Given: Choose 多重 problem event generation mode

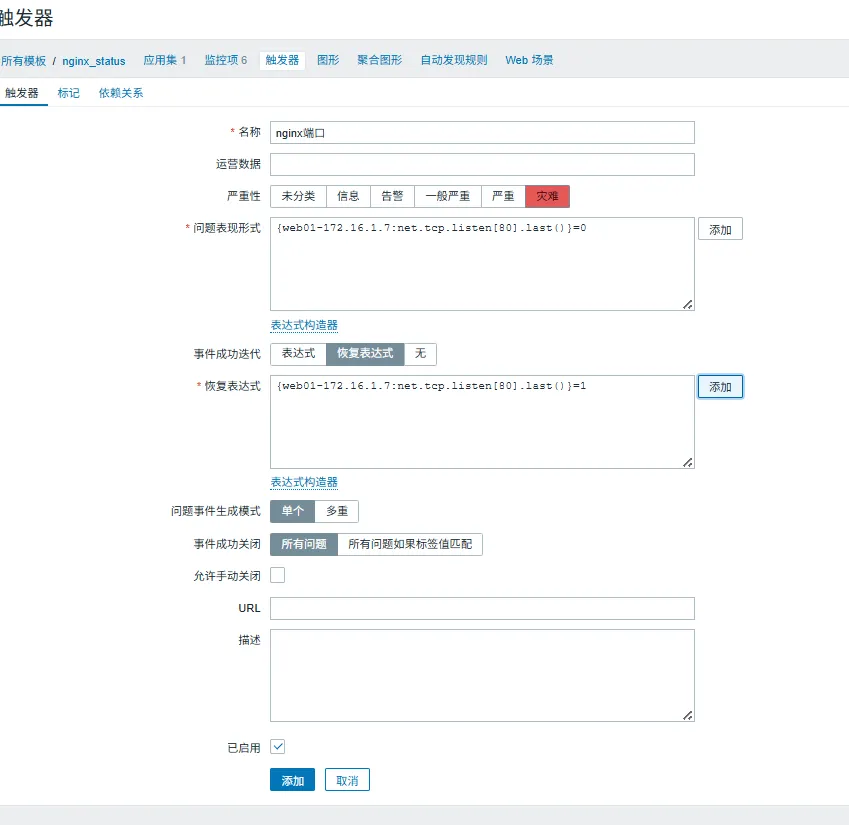Looking at the screenshot, I should pyautogui.click(x=336, y=511).
